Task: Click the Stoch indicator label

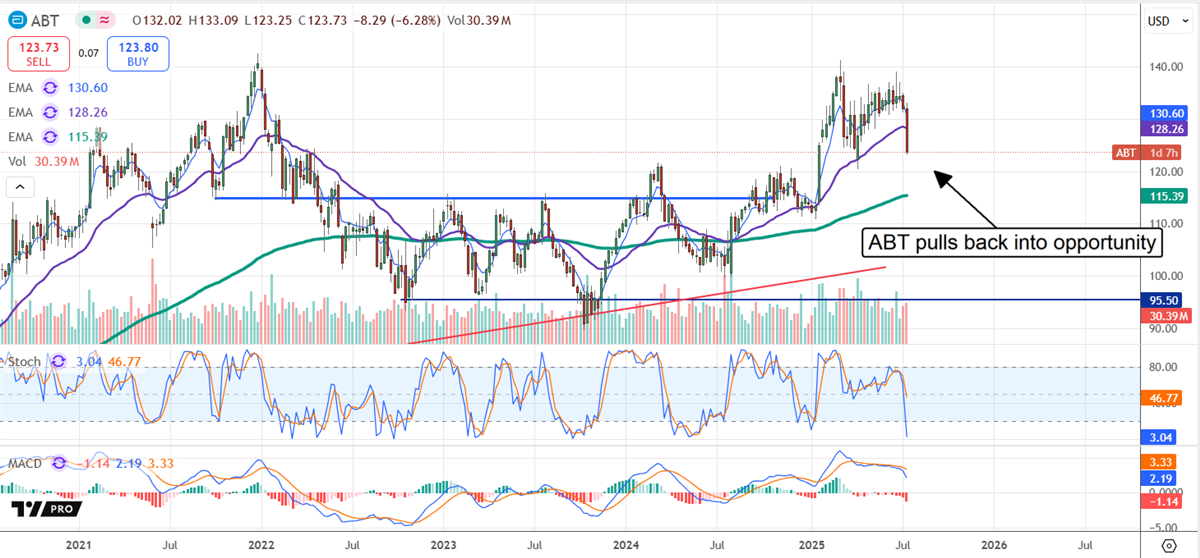Action: (x=24, y=361)
